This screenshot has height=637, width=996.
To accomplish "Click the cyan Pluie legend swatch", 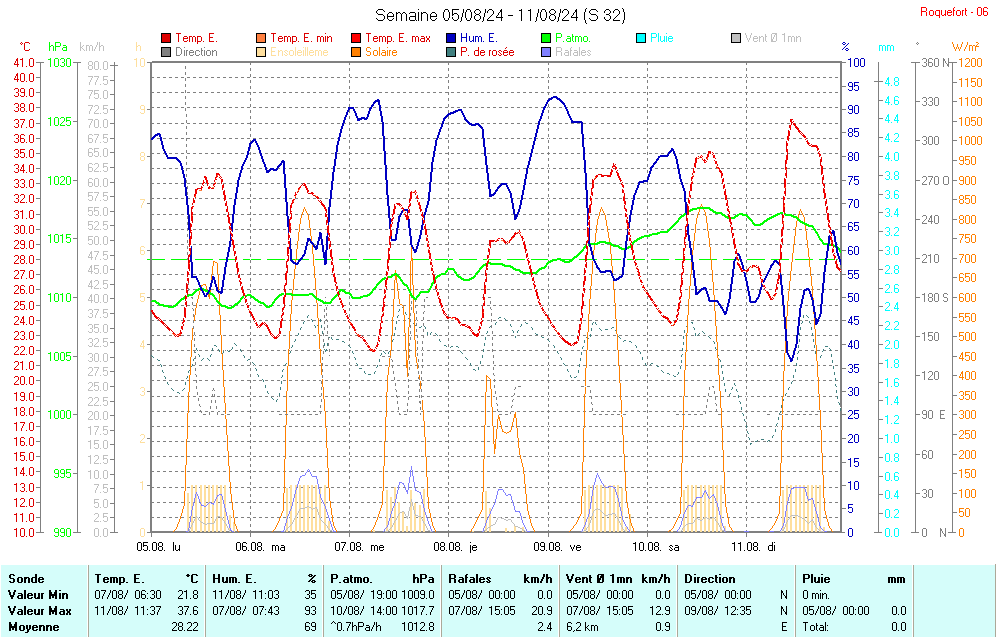I will point(642,38).
